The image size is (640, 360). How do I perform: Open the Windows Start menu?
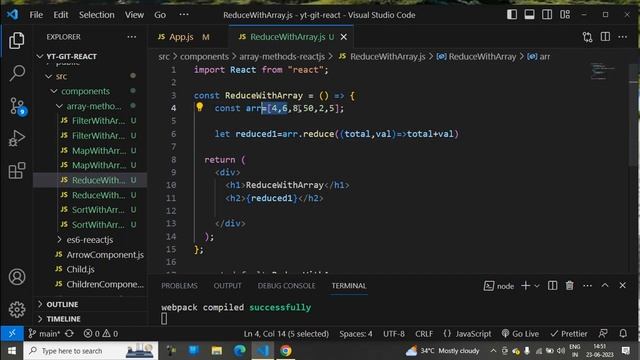(12, 351)
